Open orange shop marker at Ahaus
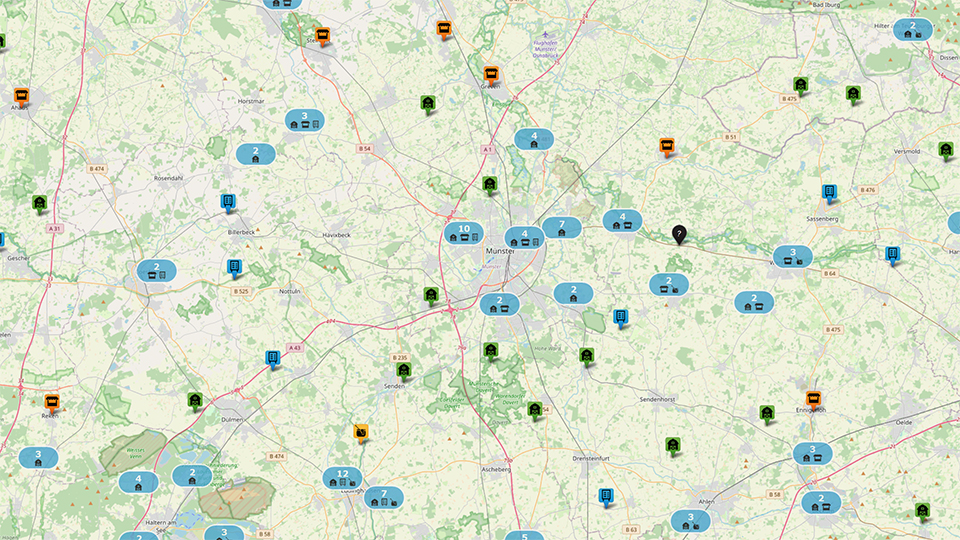 coord(21,97)
